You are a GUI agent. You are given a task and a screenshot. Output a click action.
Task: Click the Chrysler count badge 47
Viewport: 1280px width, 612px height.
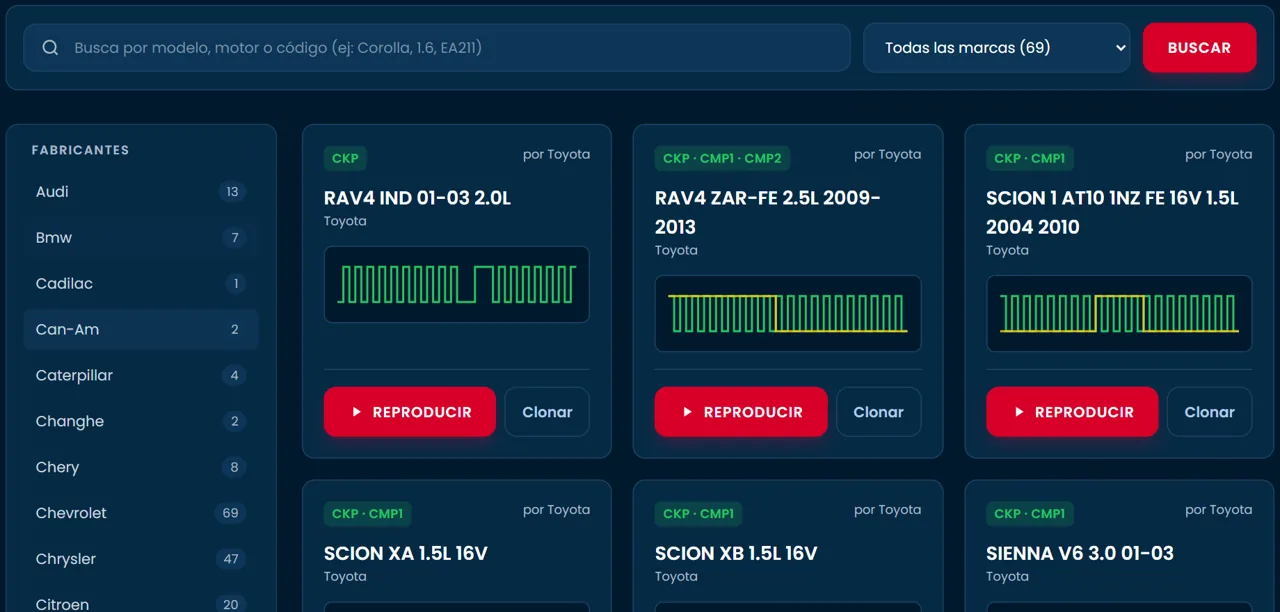(231, 559)
